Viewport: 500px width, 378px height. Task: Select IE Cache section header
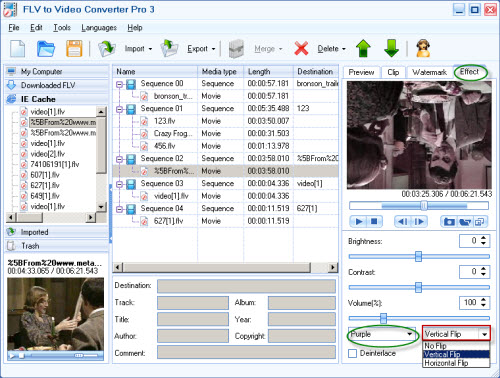[x=57, y=99]
